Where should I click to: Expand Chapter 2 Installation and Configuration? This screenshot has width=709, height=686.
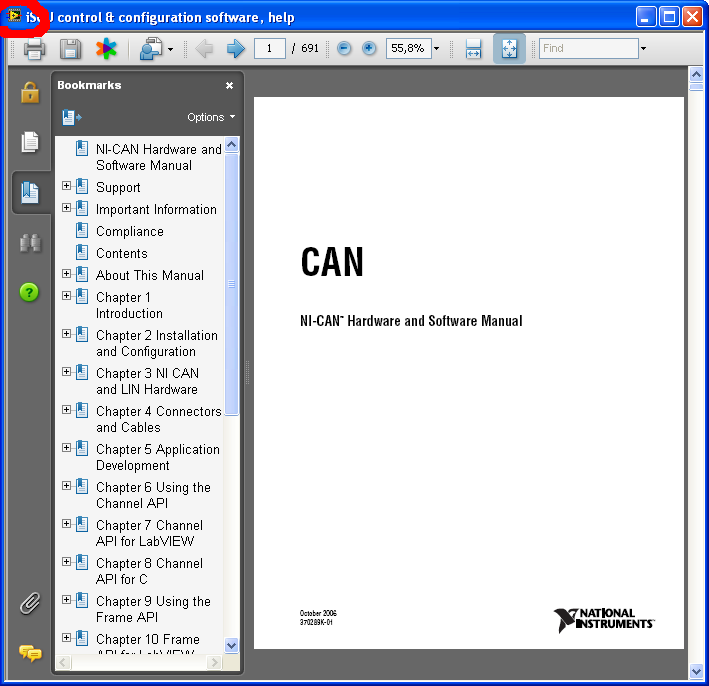[x=66, y=334]
